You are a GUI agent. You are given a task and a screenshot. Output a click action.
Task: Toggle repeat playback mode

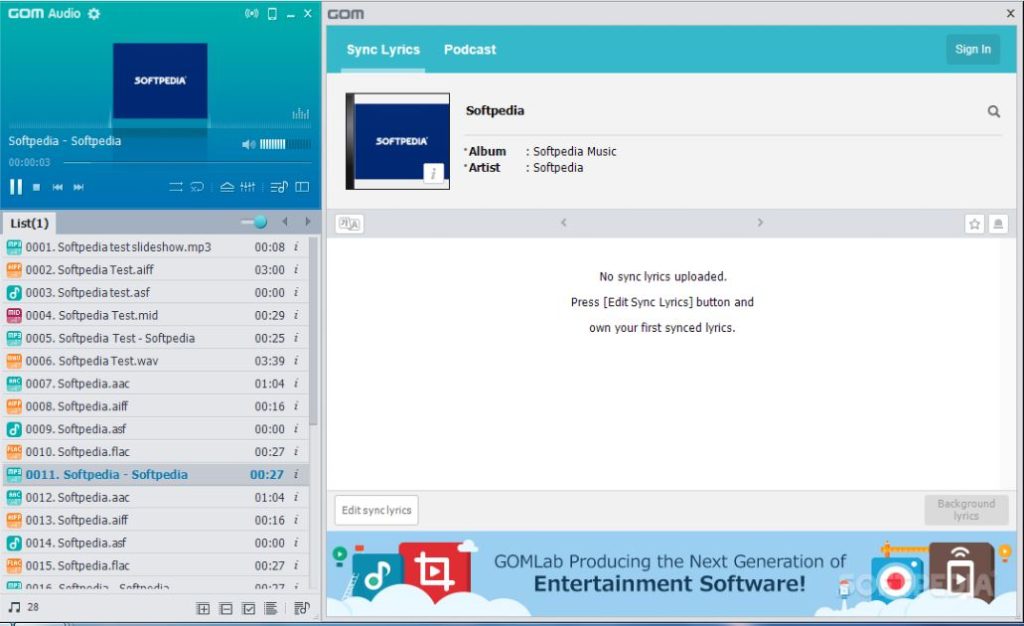(198, 187)
